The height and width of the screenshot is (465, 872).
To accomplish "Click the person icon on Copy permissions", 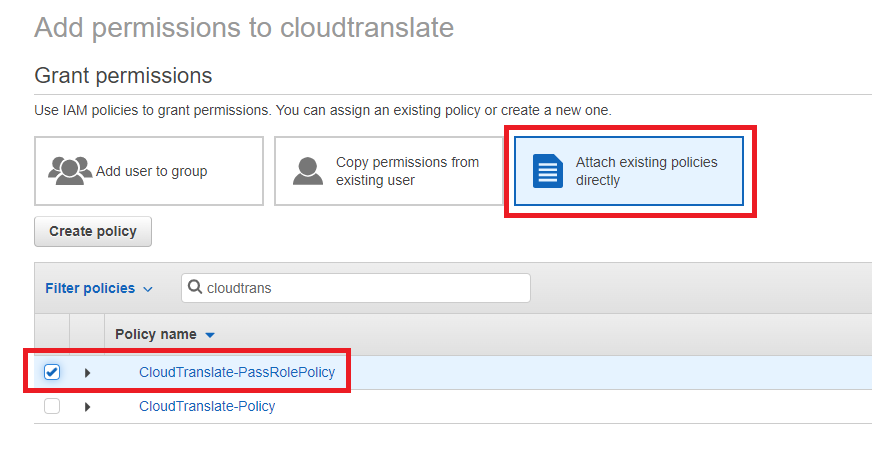I will pyautogui.click(x=308, y=171).
